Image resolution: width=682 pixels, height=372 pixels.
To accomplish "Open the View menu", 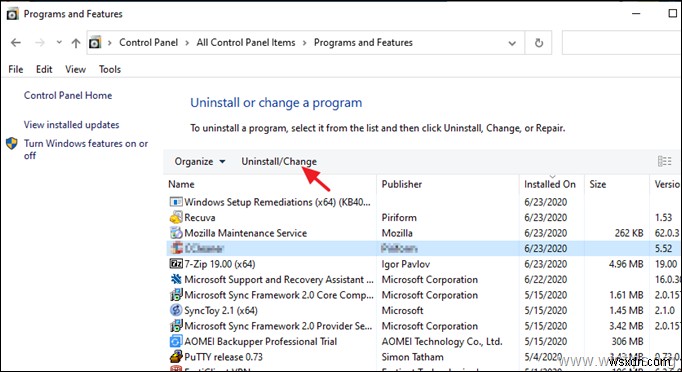I will (x=75, y=69).
